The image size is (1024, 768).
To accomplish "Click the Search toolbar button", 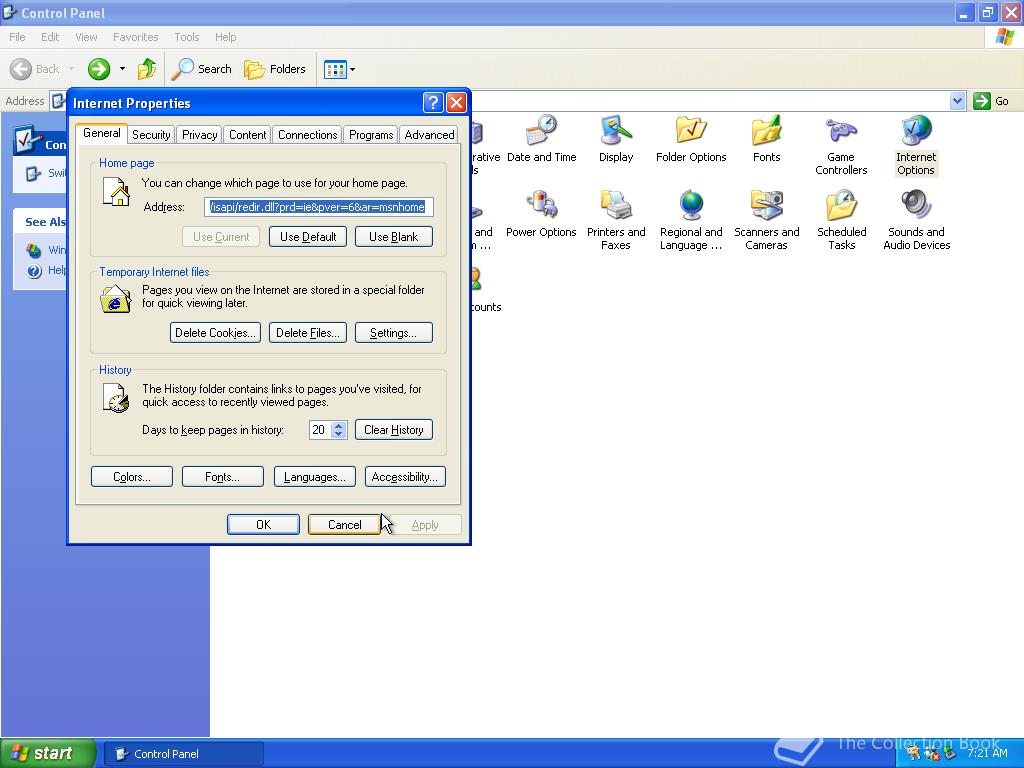I will [x=202, y=69].
